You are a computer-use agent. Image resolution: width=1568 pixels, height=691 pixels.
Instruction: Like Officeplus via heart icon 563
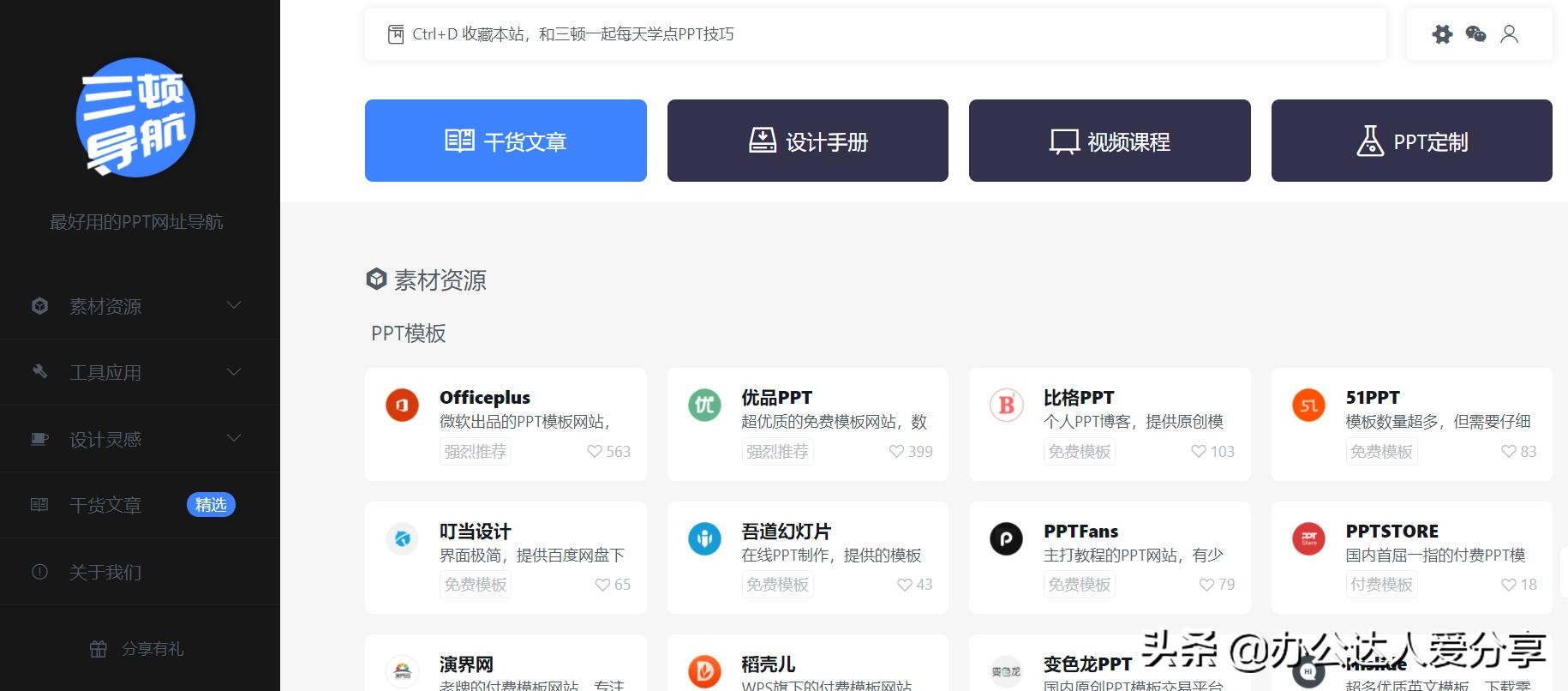[x=595, y=451]
